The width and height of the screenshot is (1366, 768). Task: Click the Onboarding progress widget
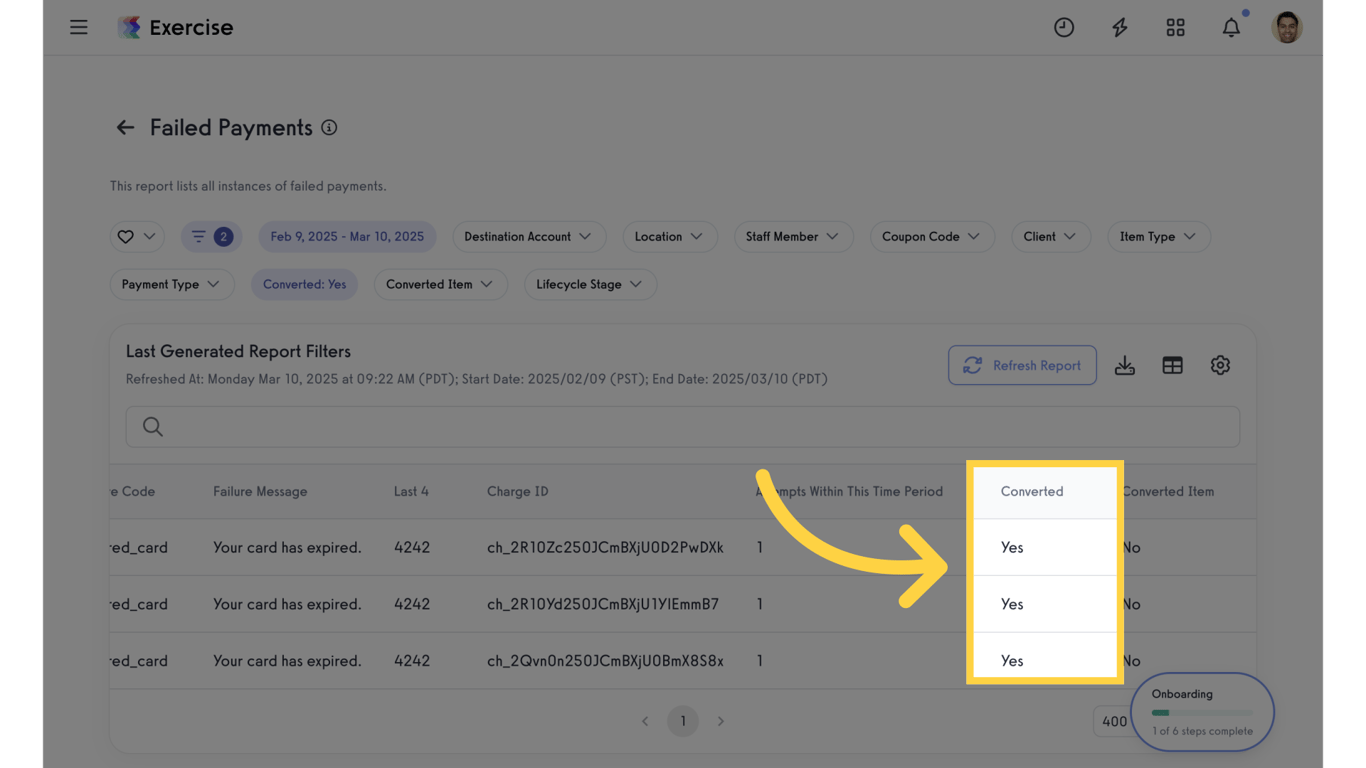(1202, 711)
